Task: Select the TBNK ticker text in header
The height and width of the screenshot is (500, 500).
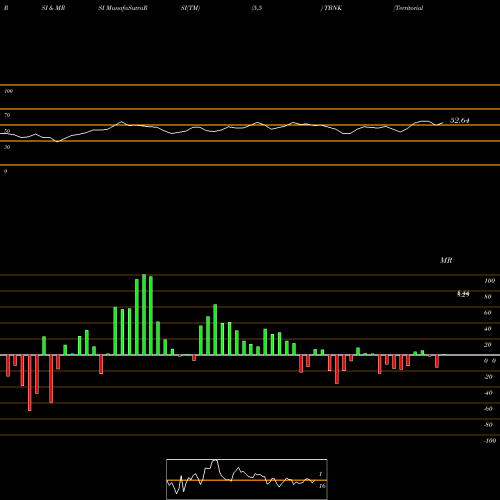Action: pos(333,8)
